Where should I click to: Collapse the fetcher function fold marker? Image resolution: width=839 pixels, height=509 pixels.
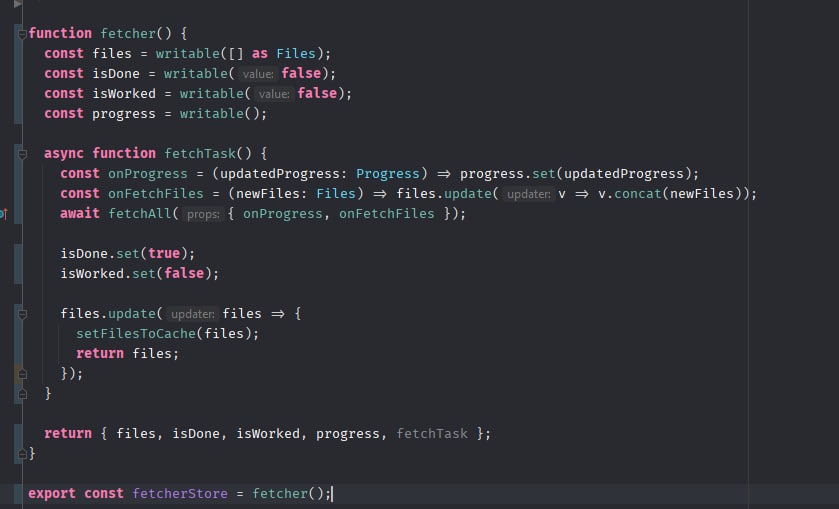[22, 35]
